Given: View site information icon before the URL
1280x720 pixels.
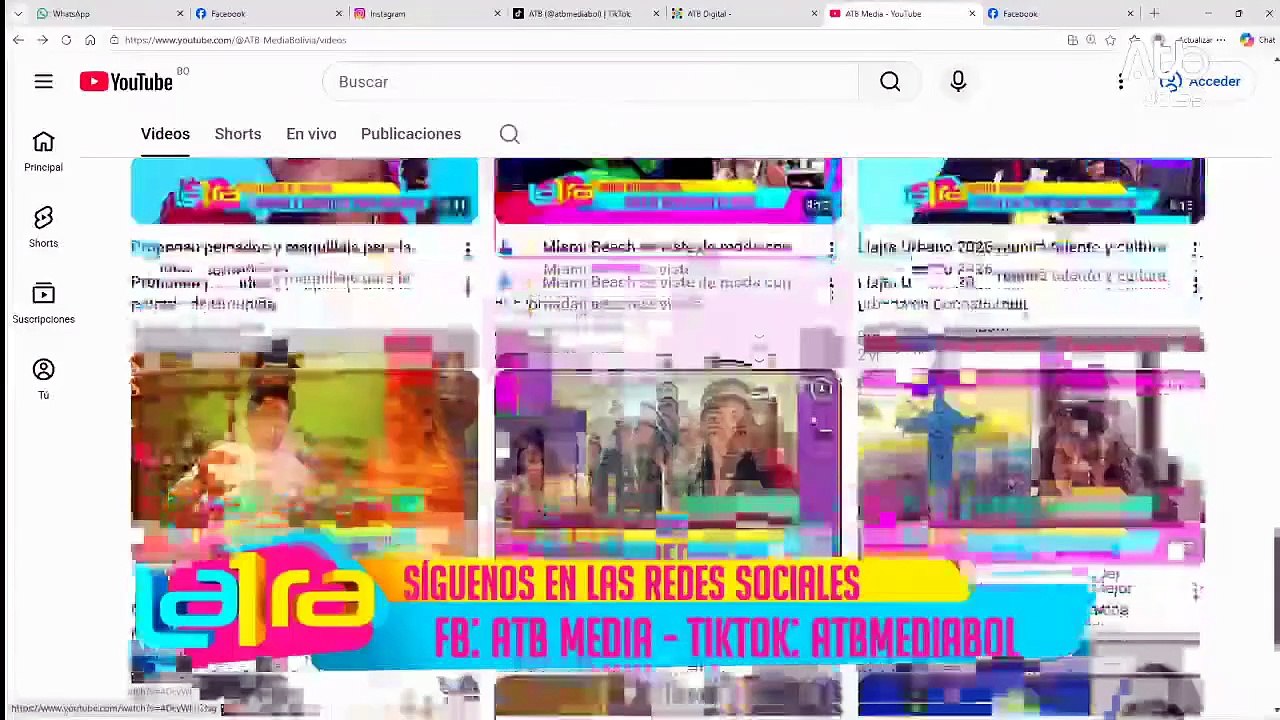Looking at the screenshot, I should coord(115,40).
